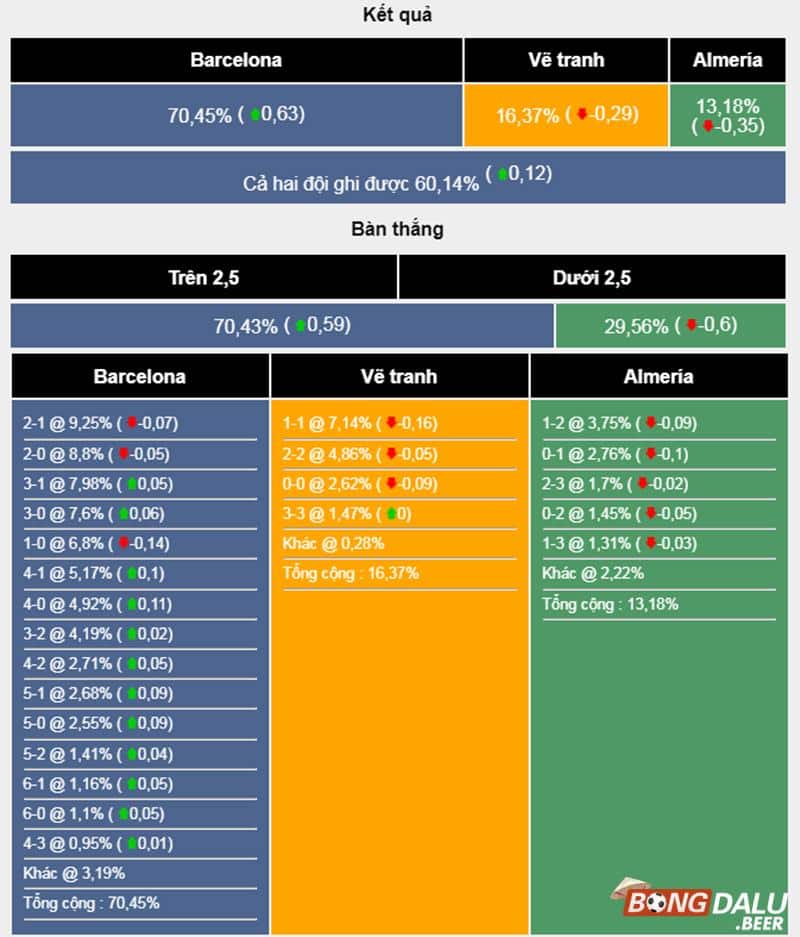Select the Trên 2,5 header
The image size is (800, 937).
click(x=204, y=279)
